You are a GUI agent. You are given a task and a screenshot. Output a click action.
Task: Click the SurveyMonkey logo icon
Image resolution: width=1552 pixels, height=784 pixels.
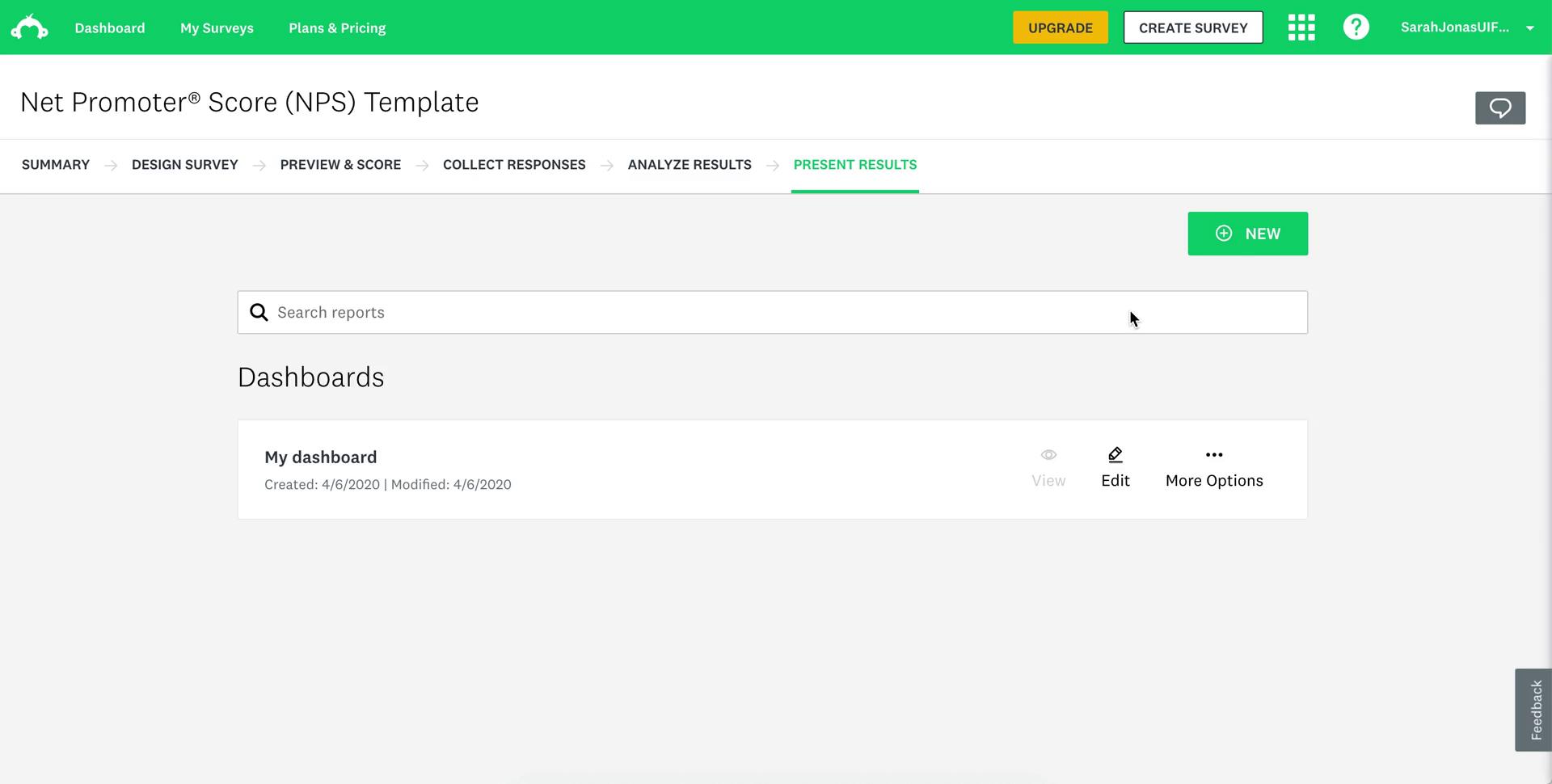click(29, 27)
